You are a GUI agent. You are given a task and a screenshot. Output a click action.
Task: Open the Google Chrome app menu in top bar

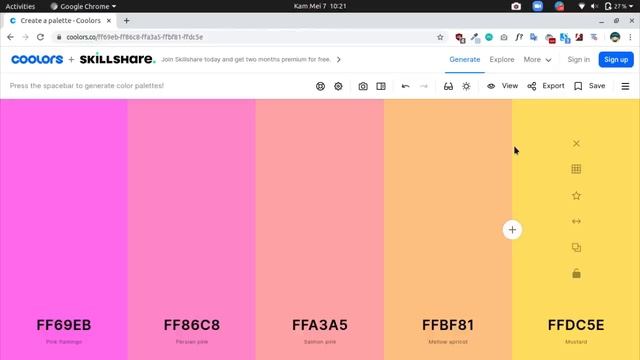[x=83, y=6]
